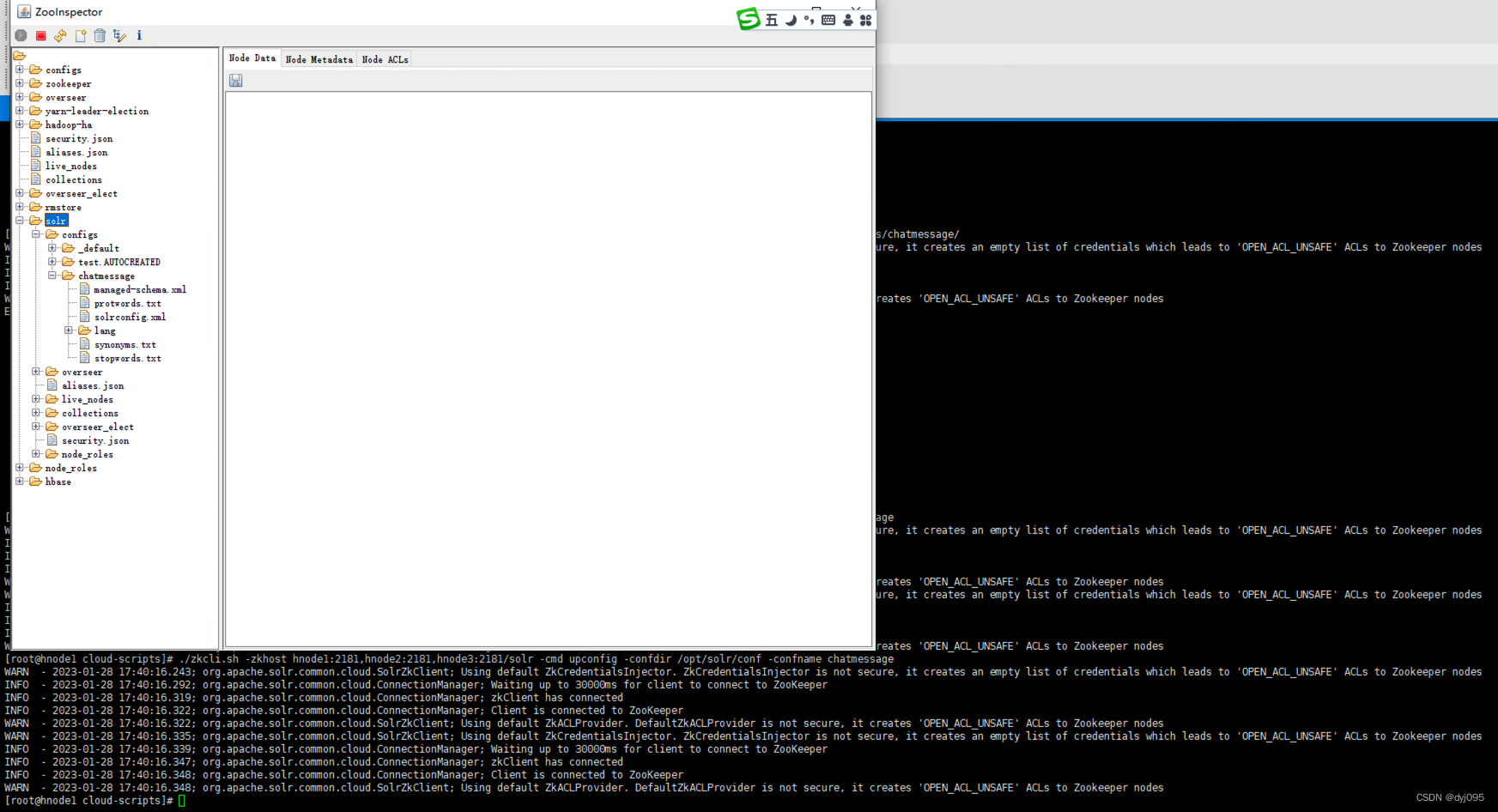
Task: Click the Add Node icon
Action: [x=81, y=35]
